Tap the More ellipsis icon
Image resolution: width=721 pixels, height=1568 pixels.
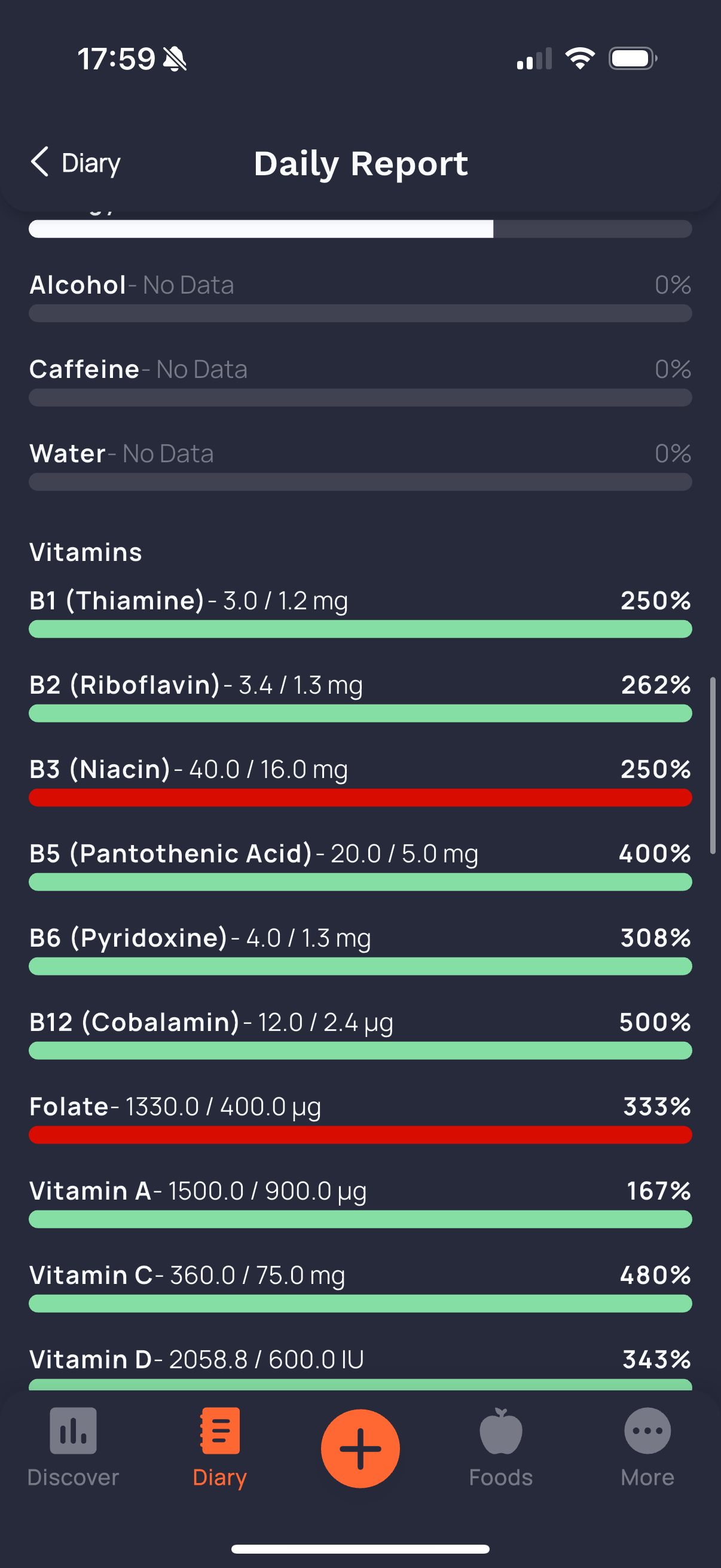pos(647,1430)
